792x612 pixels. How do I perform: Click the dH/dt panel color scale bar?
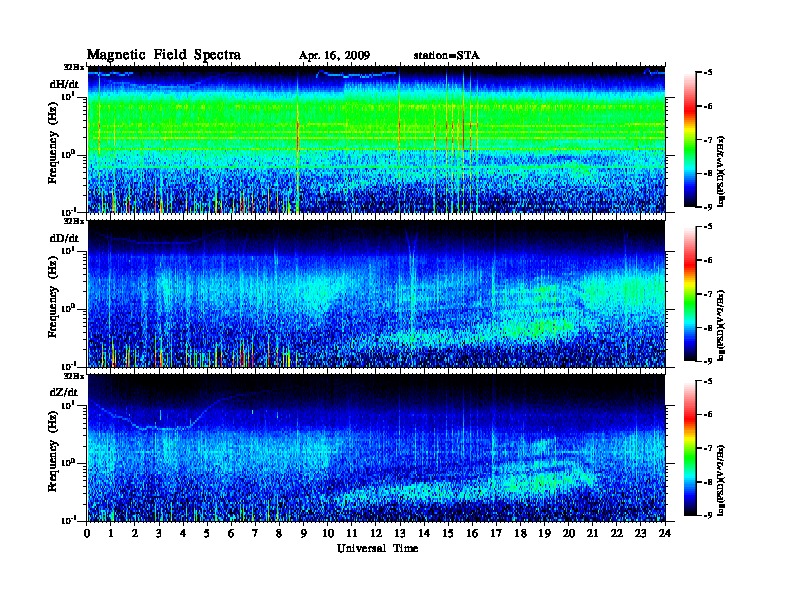(690, 139)
